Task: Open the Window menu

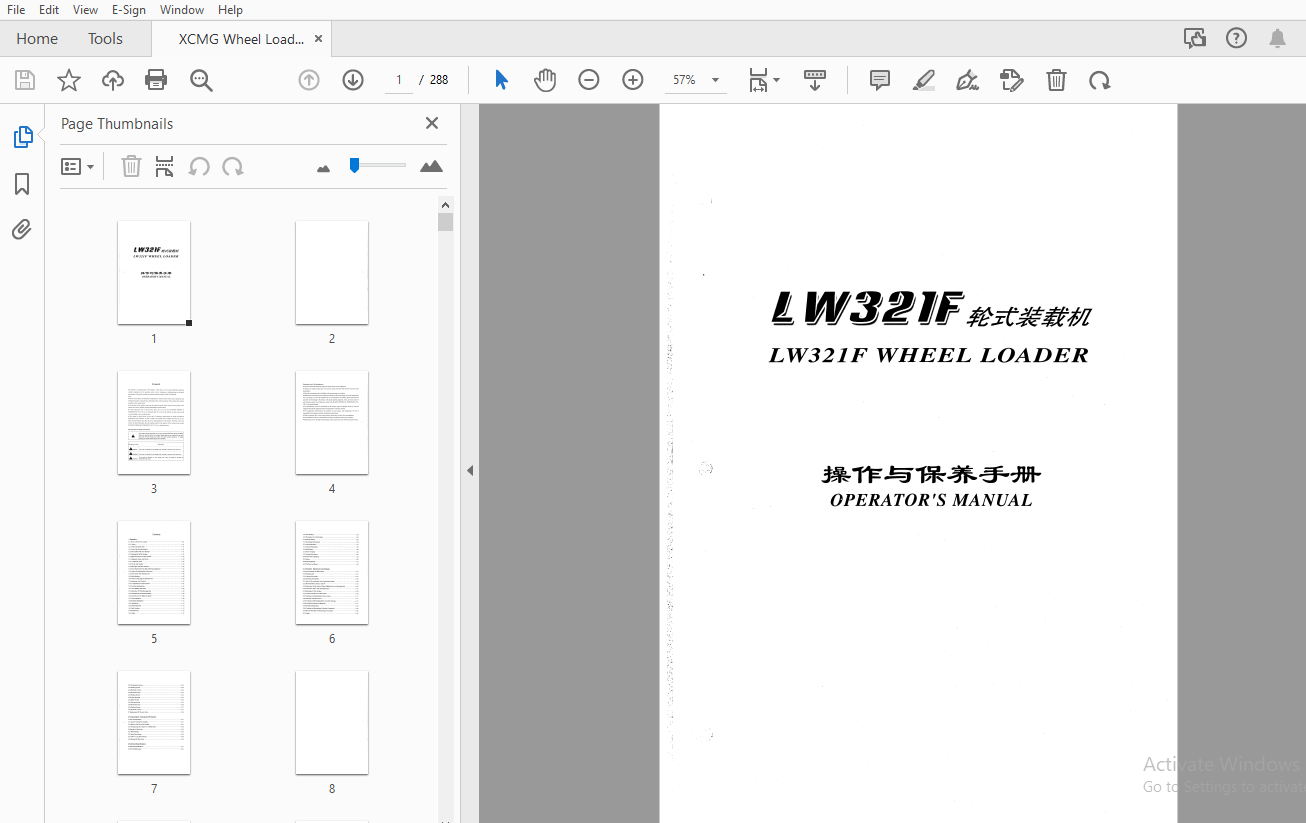Action: (x=182, y=9)
